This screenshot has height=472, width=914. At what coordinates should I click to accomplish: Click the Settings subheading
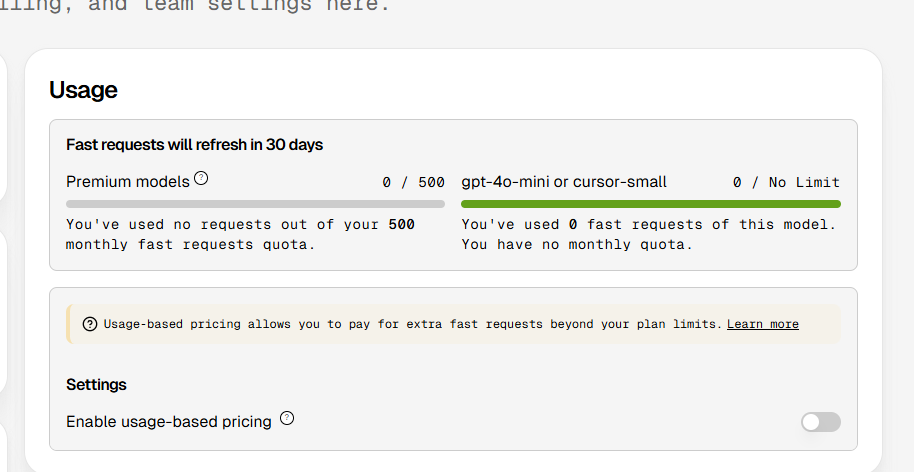tap(96, 385)
